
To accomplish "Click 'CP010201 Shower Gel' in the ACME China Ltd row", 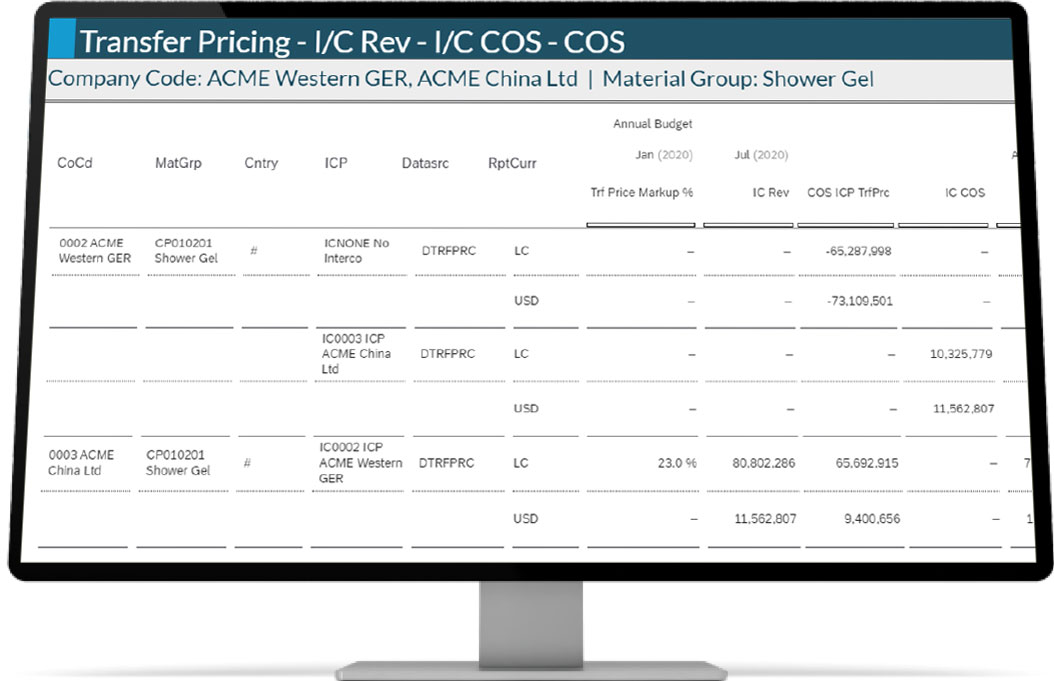I will pyautogui.click(x=178, y=463).
